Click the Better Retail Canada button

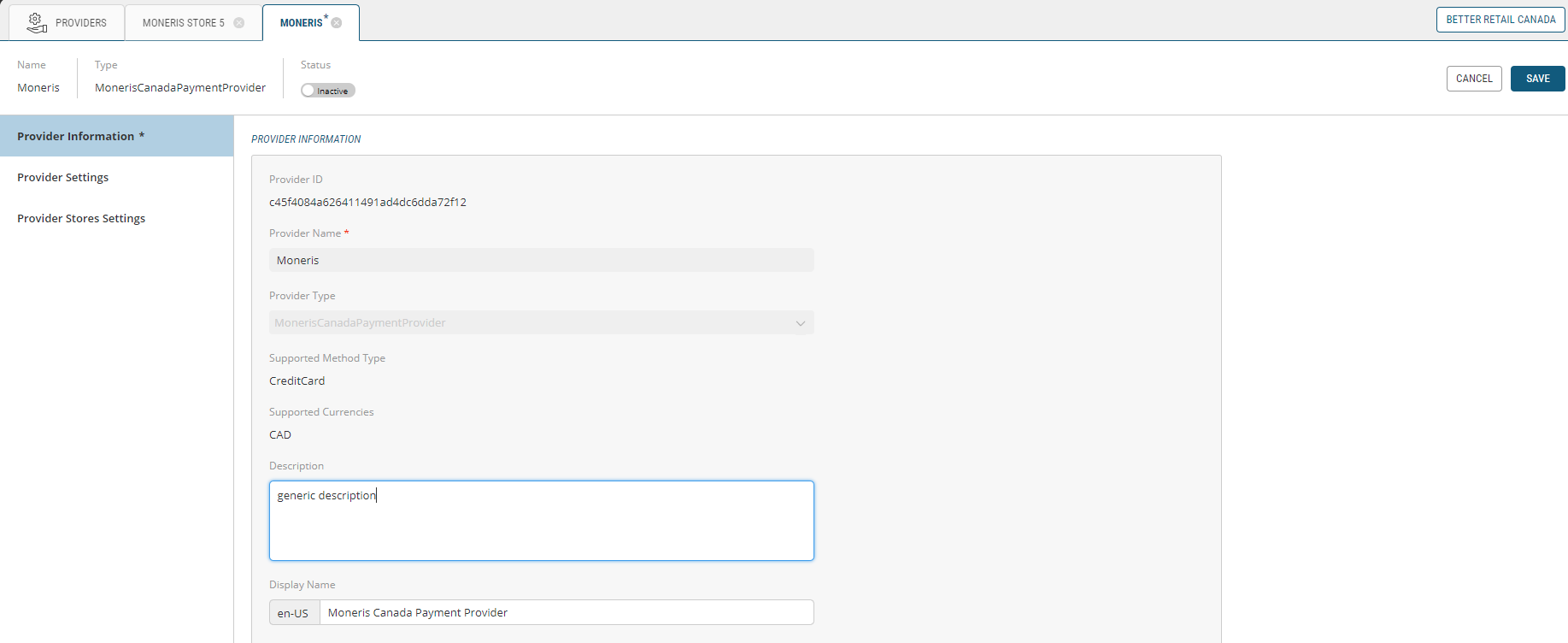(x=1500, y=20)
